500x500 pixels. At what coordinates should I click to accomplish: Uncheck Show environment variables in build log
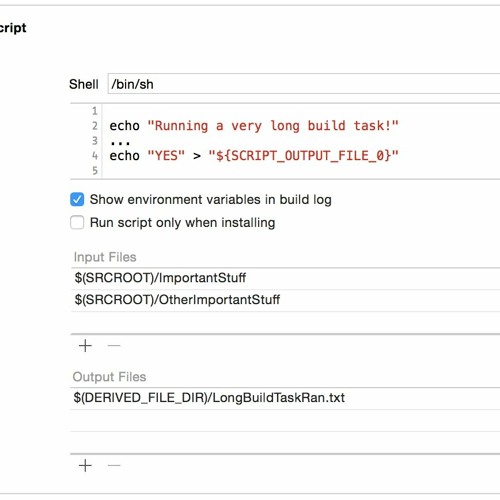click(77, 199)
